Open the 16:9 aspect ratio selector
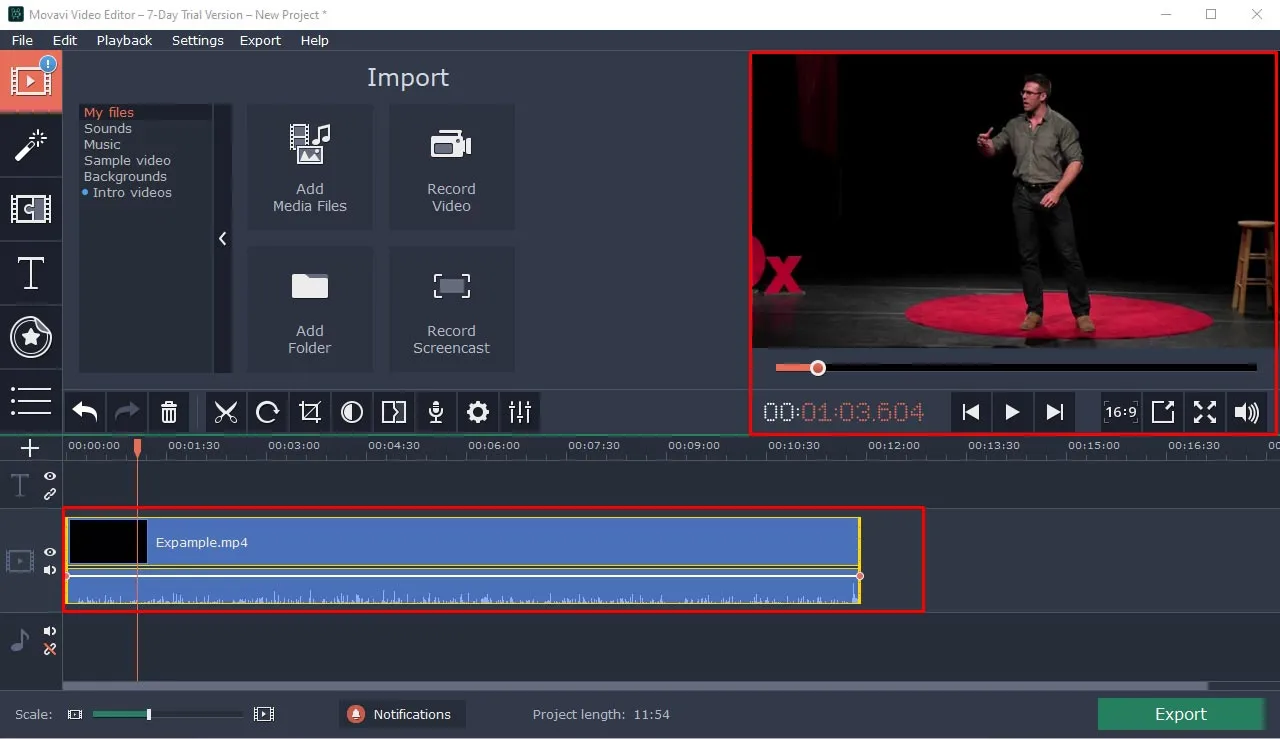The height and width of the screenshot is (739, 1280). [x=1121, y=412]
